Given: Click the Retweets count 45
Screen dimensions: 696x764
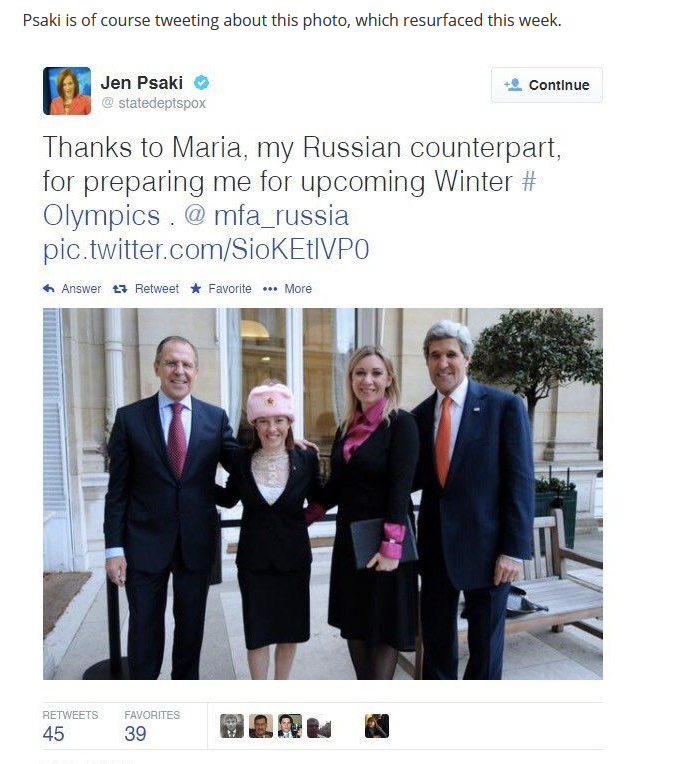Looking at the screenshot, I should tap(54, 734).
